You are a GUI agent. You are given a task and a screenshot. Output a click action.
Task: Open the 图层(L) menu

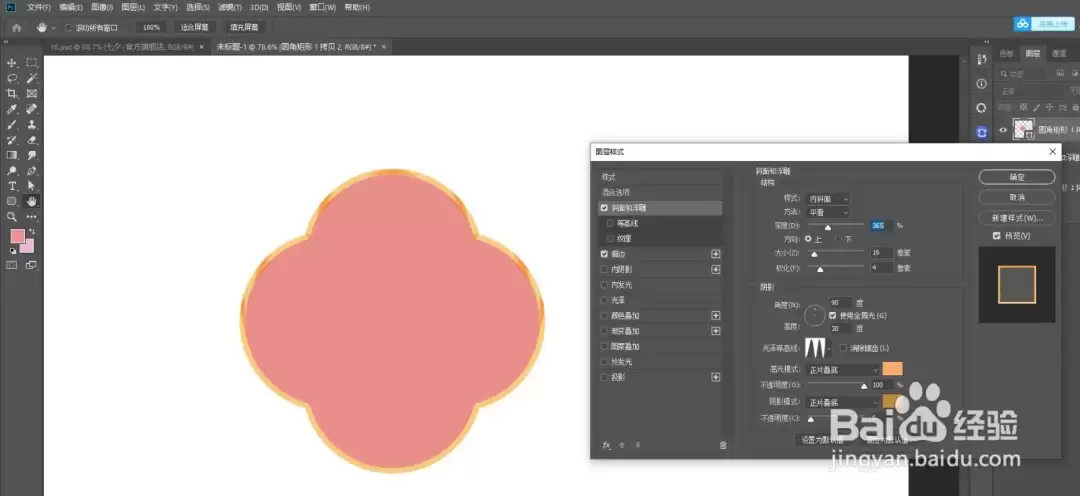[133, 8]
